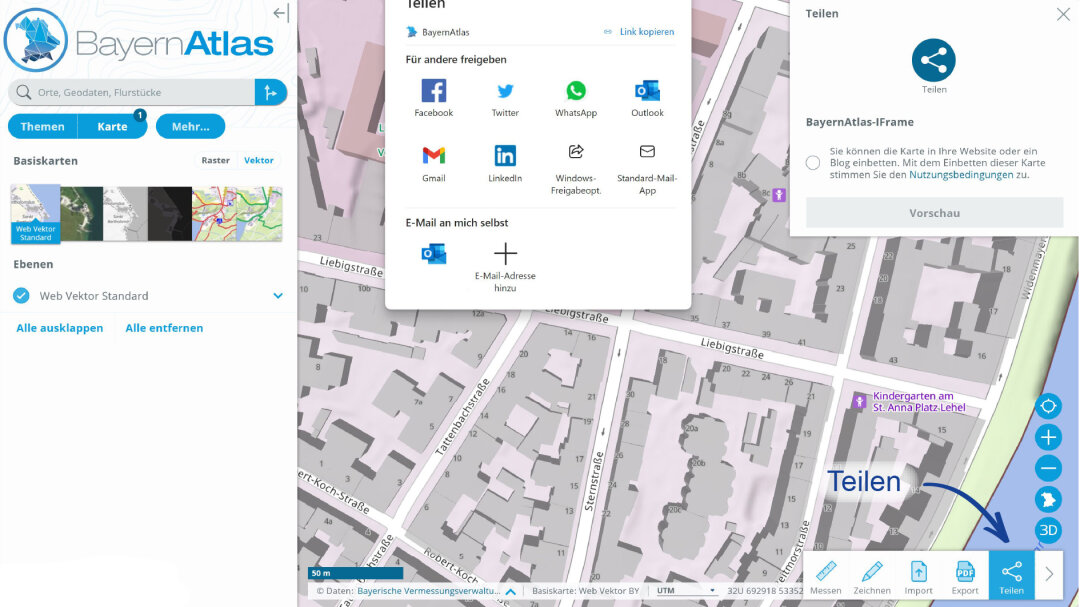Open the Messen measuring tool
This screenshot has width=1080, height=607.
(826, 575)
